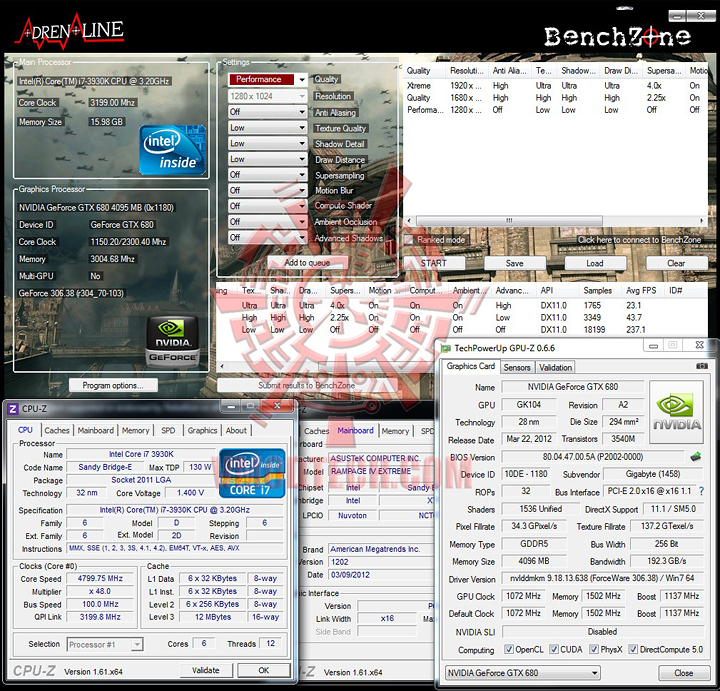Click the Add to queue button
This screenshot has height=691, width=720.
[x=307, y=263]
